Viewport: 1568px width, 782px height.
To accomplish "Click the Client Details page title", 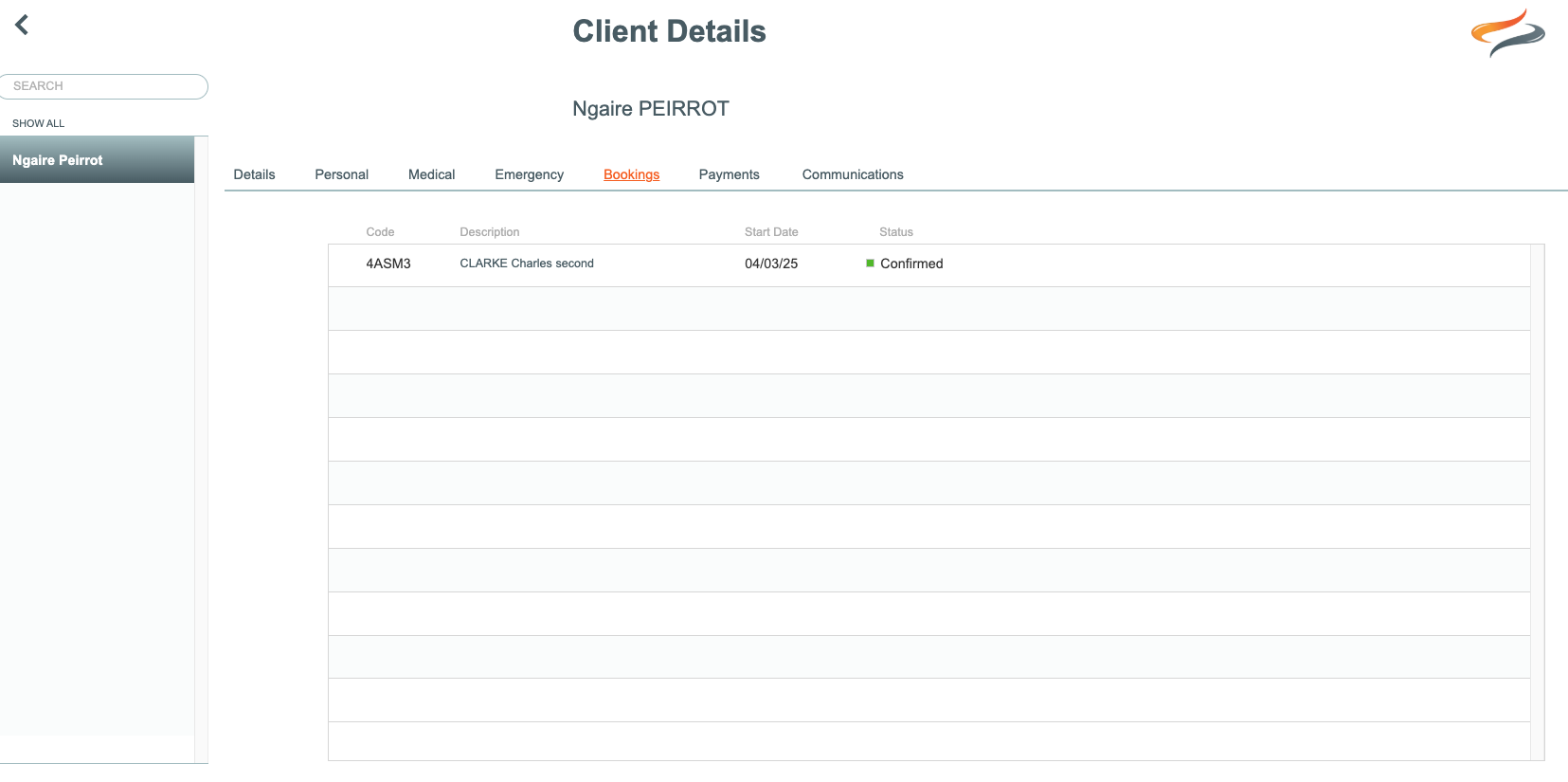I will (x=669, y=31).
